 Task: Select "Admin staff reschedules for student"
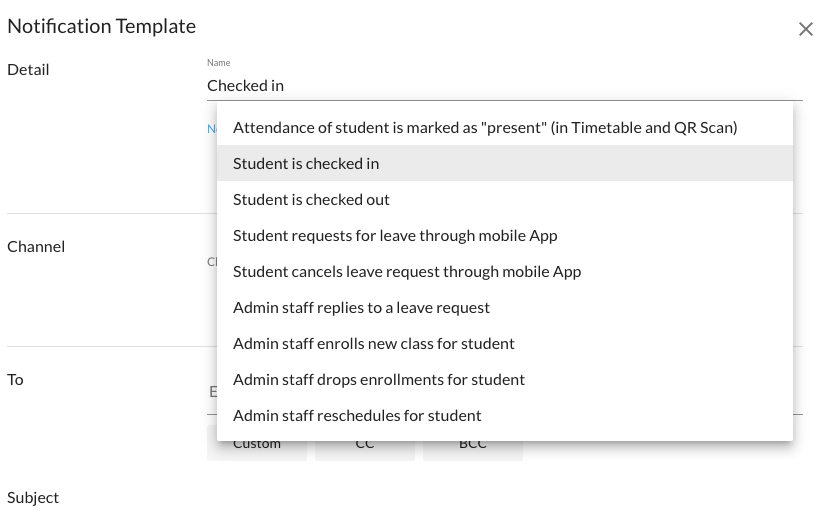point(357,416)
